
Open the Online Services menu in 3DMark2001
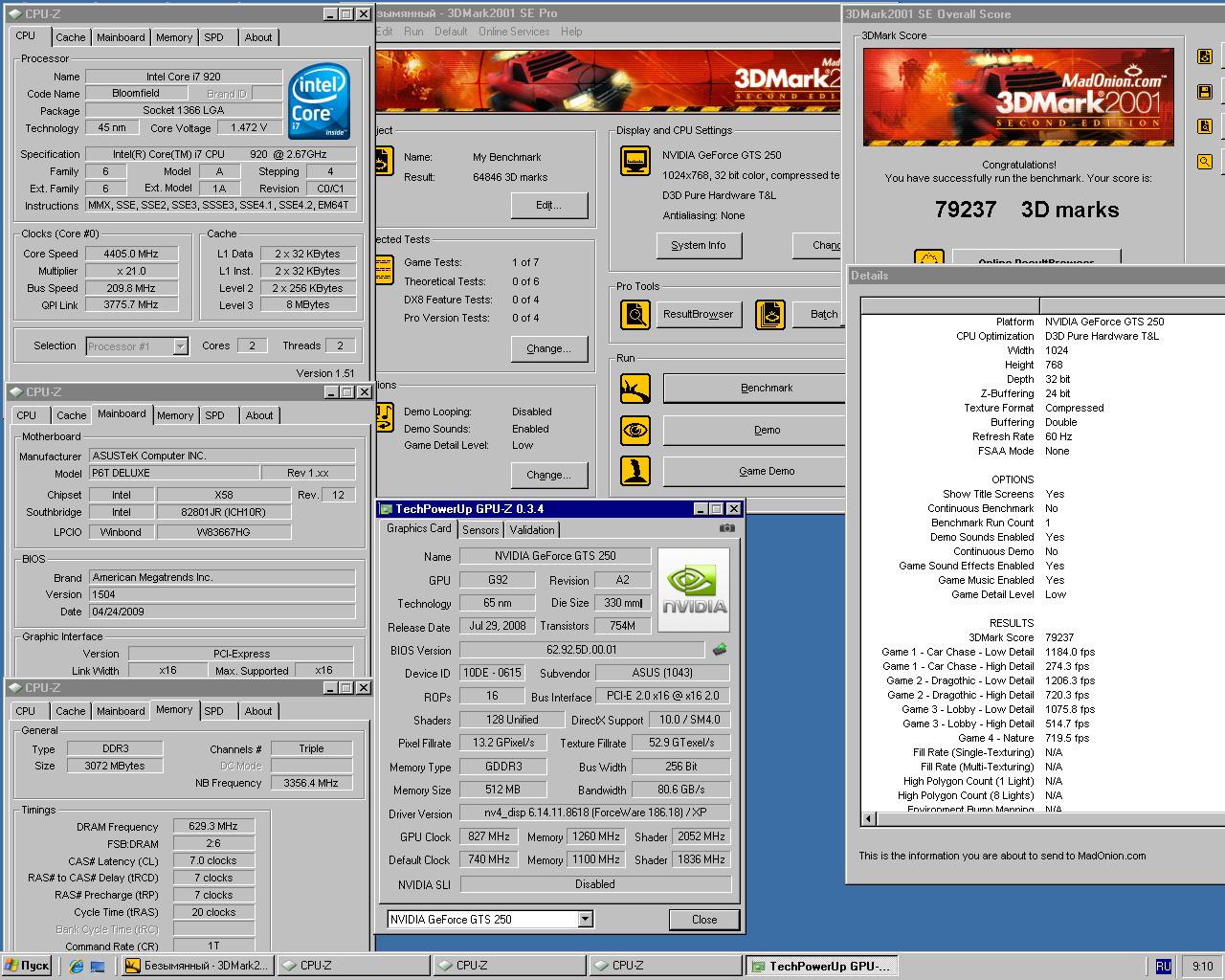[x=514, y=32]
